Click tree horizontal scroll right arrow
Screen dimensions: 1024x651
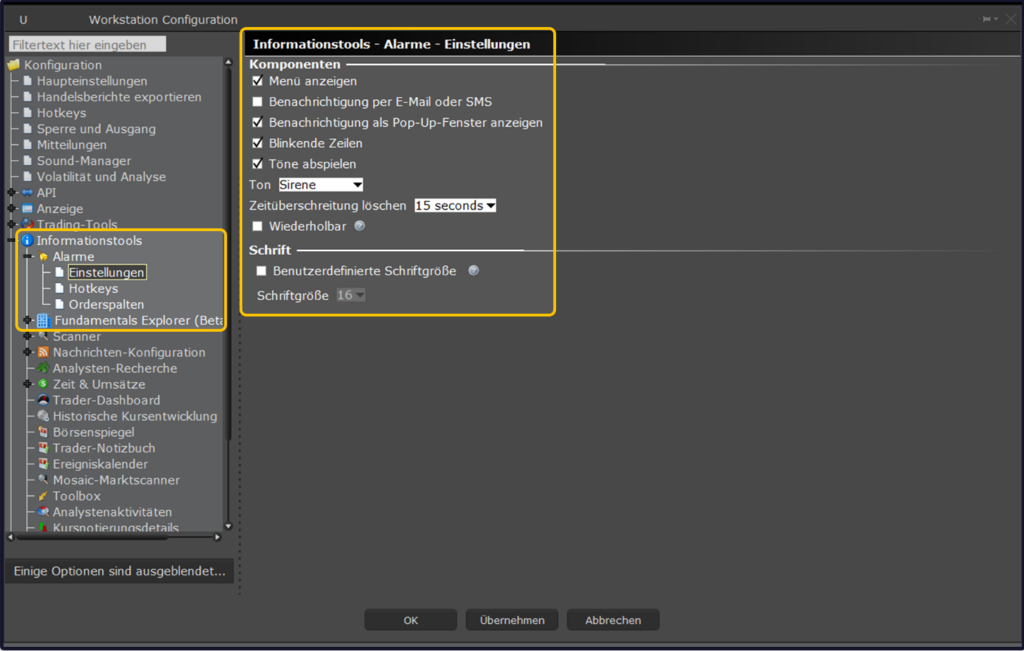coord(217,537)
